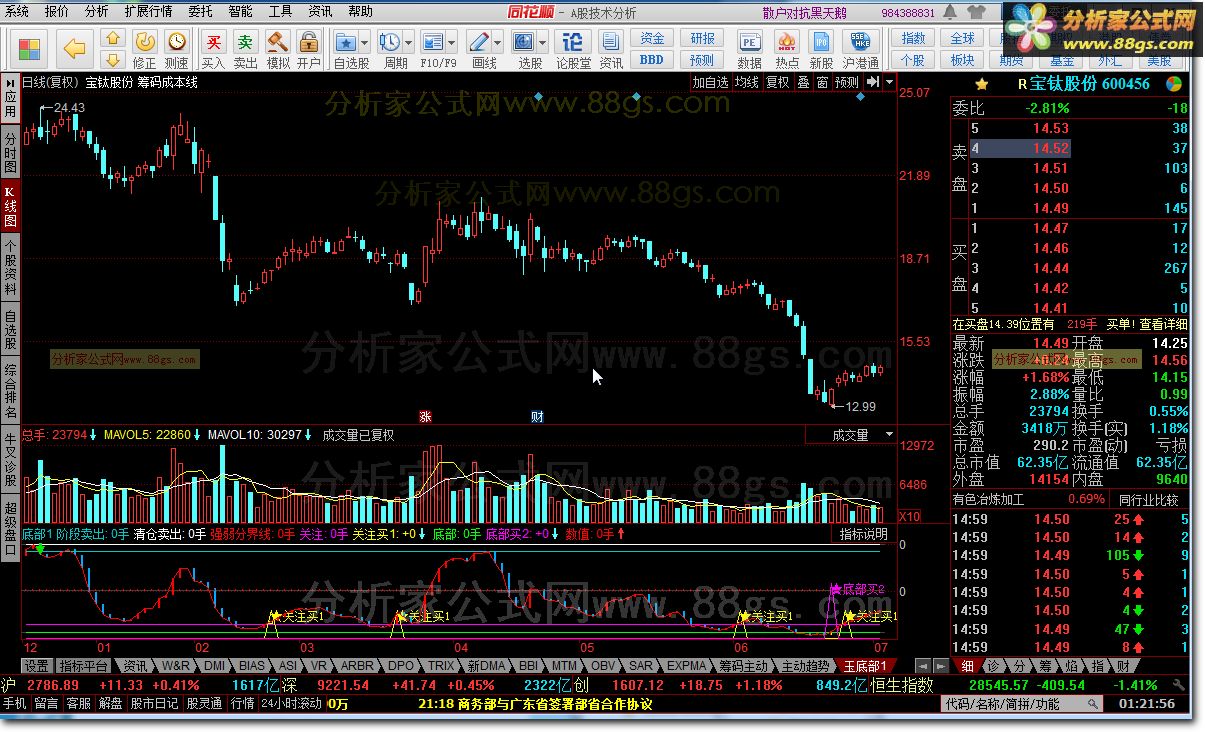
Task: Click 查看详细 link
Action: click(x=1163, y=324)
